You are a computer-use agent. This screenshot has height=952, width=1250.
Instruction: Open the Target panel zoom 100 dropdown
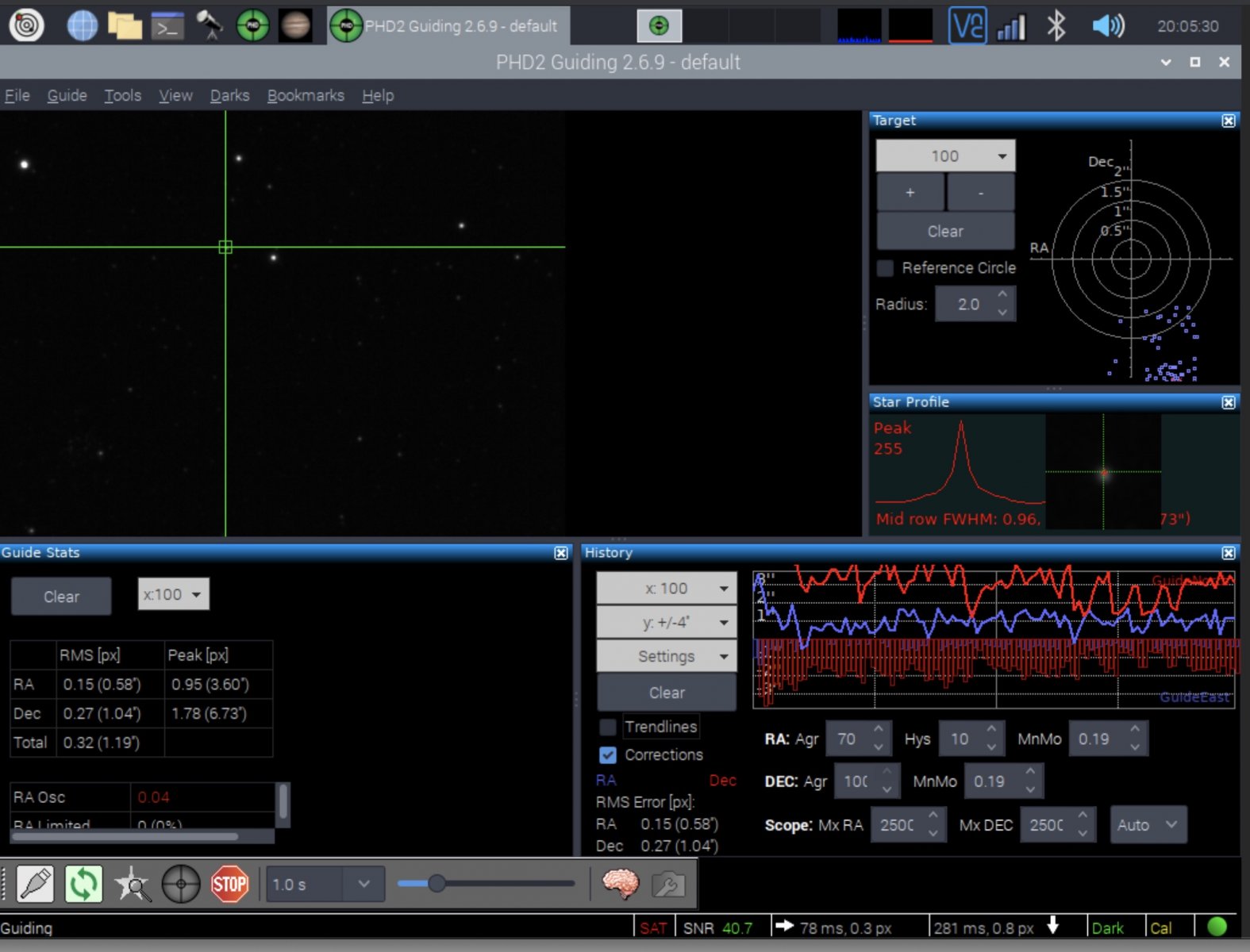point(945,156)
